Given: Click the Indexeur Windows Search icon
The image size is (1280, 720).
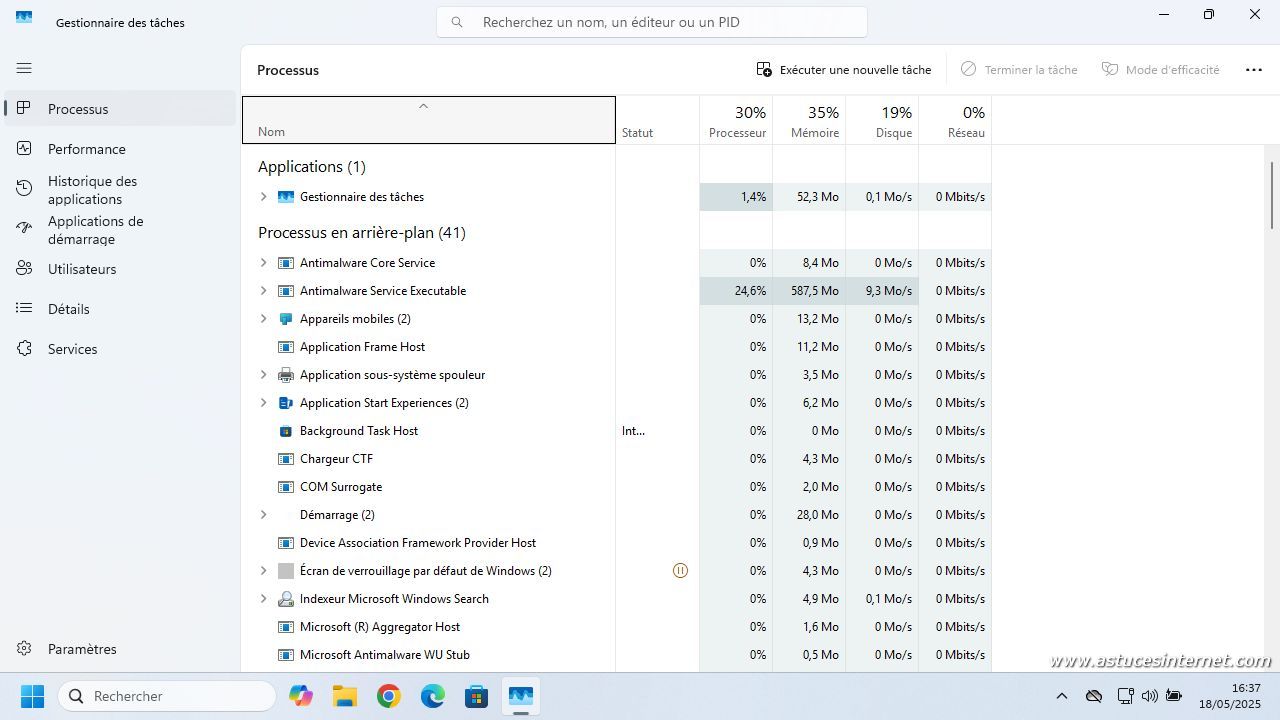Looking at the screenshot, I should (286, 599).
